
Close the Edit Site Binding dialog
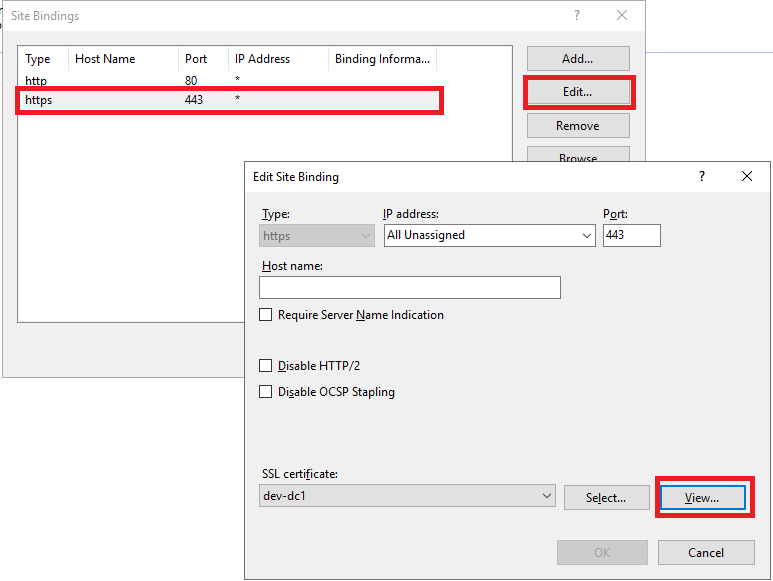pyautogui.click(x=746, y=176)
